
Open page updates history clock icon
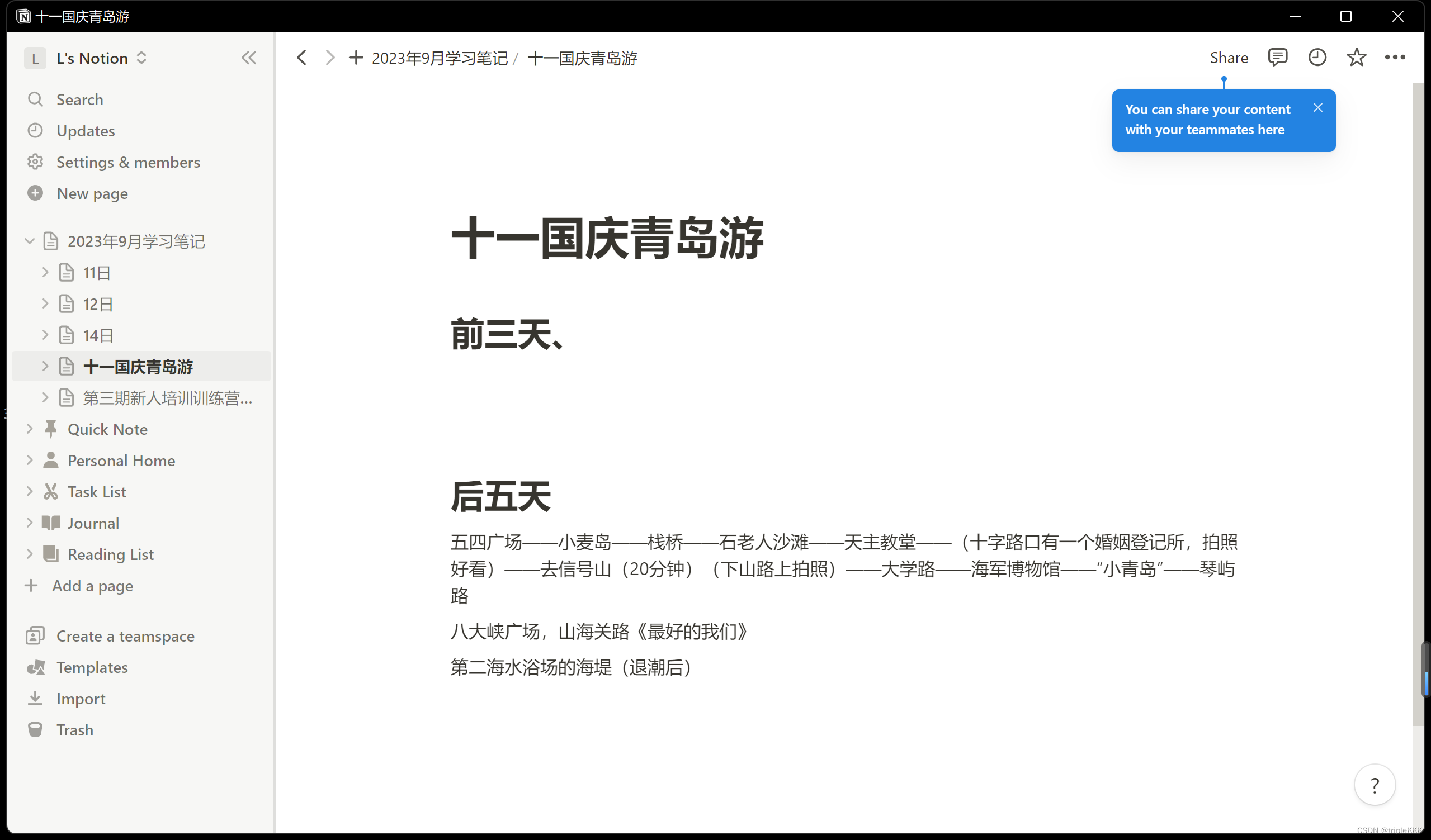click(1317, 58)
